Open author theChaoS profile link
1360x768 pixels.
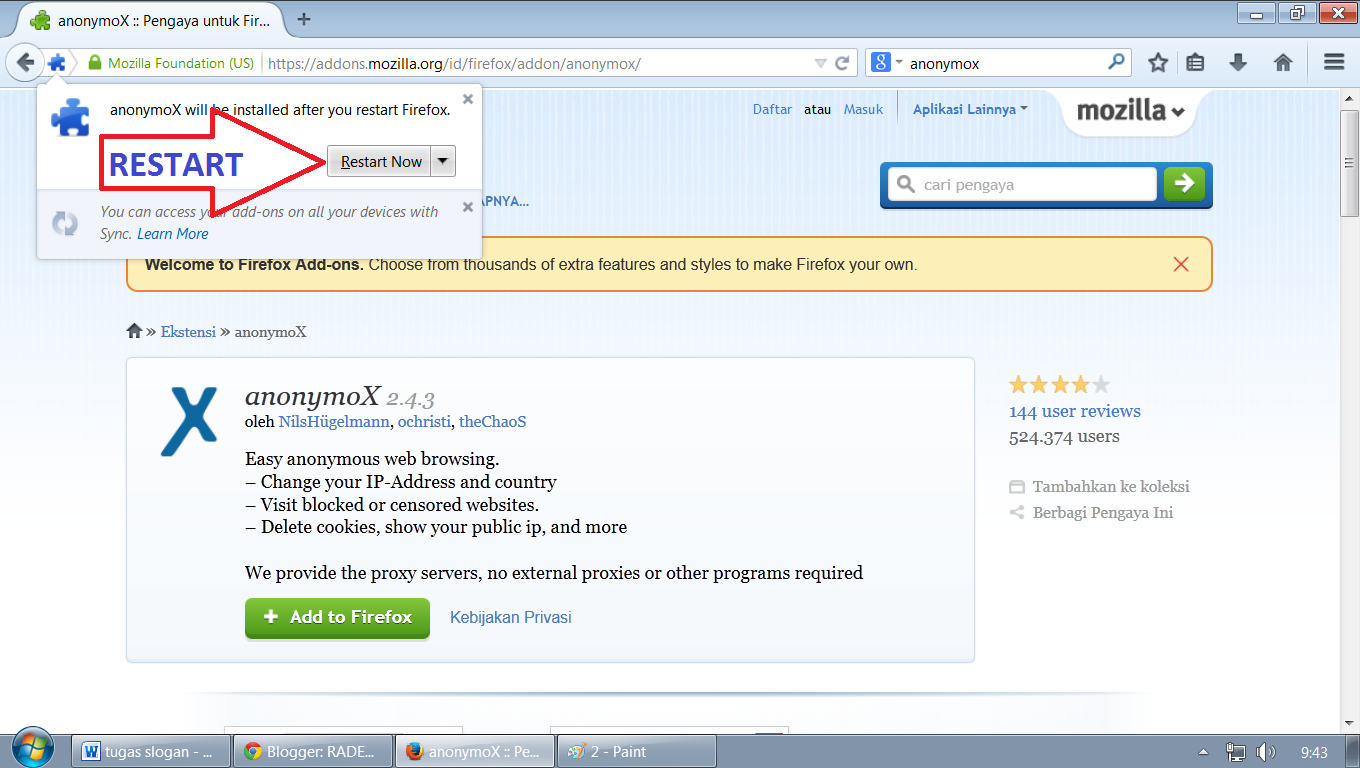[x=493, y=422]
